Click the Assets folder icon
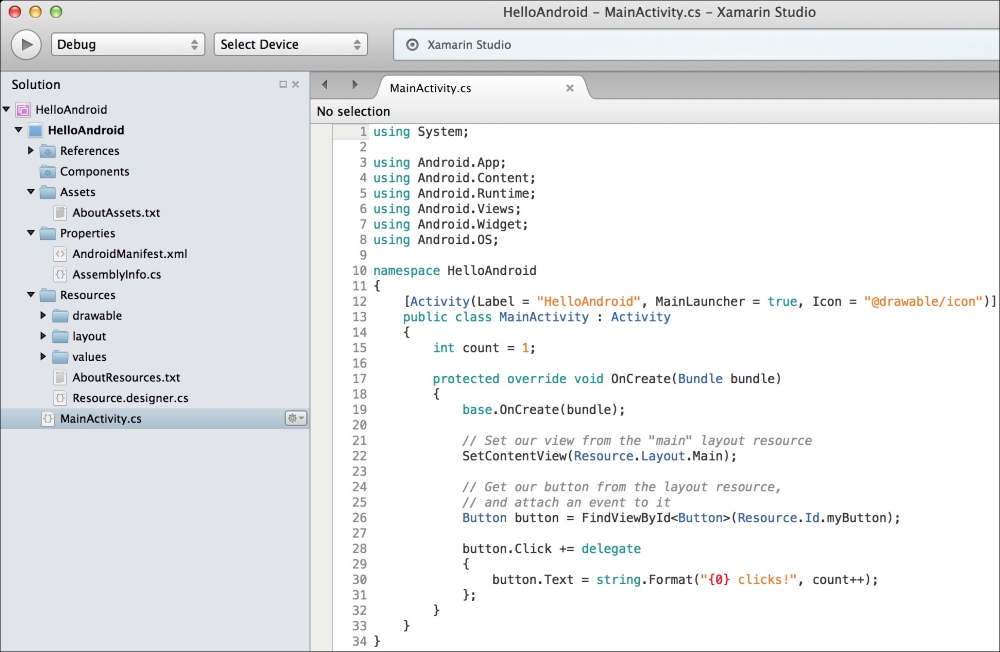 tap(48, 192)
